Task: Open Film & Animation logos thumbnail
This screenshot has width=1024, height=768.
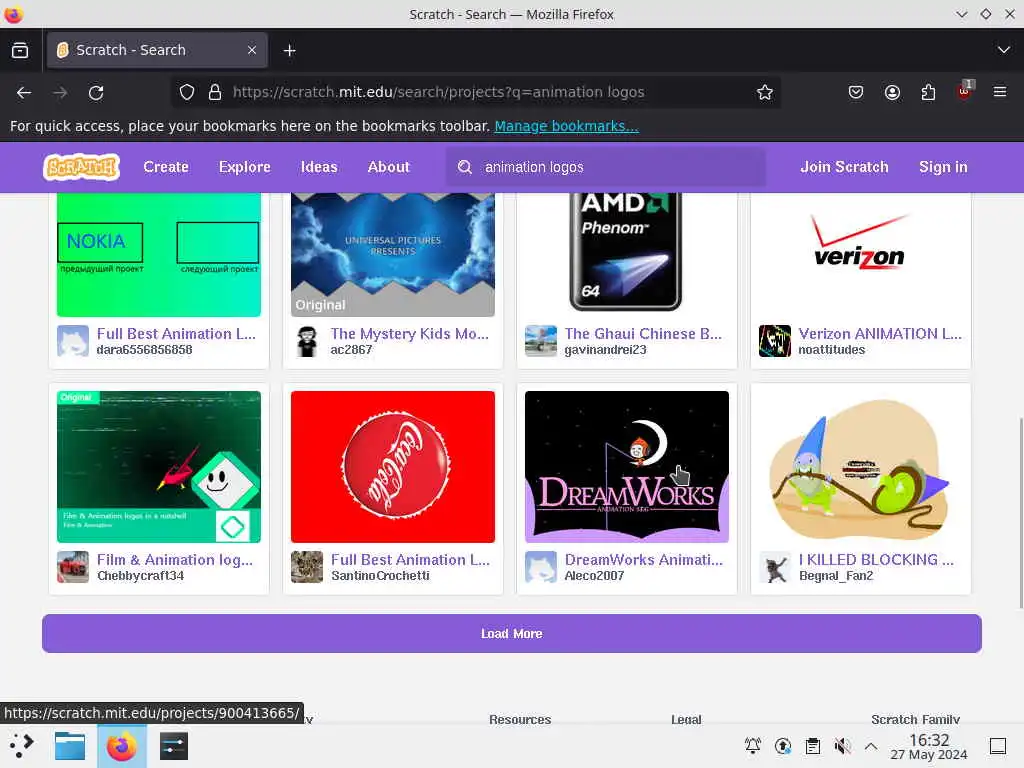Action: coord(159,467)
